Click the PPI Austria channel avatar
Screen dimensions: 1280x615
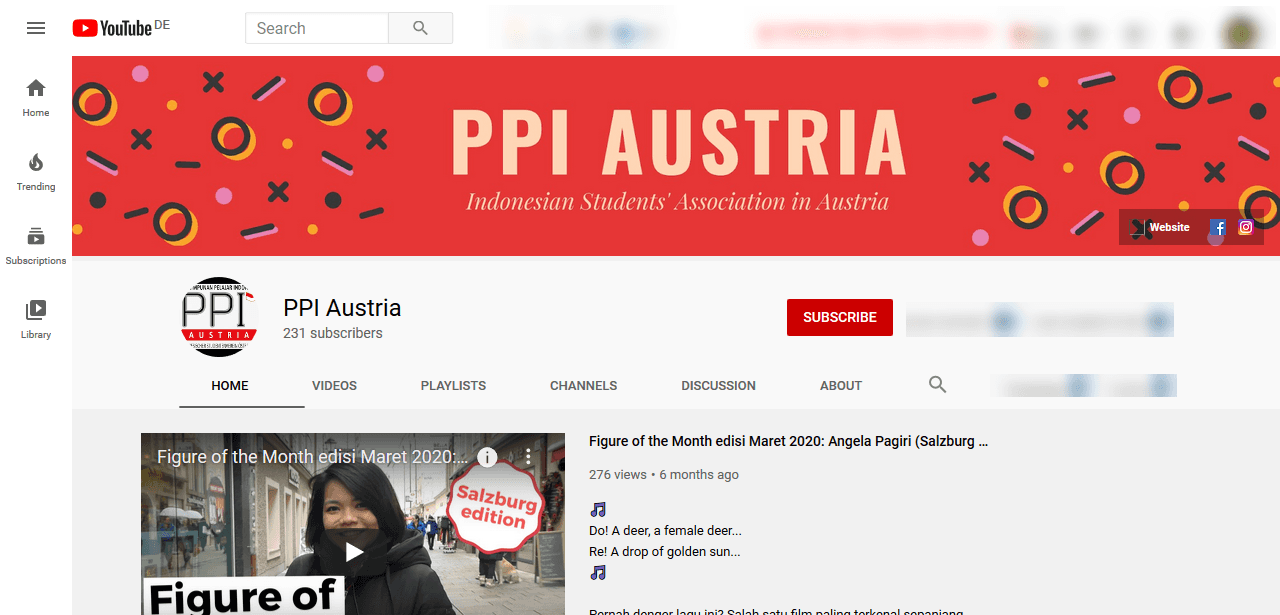(x=220, y=317)
